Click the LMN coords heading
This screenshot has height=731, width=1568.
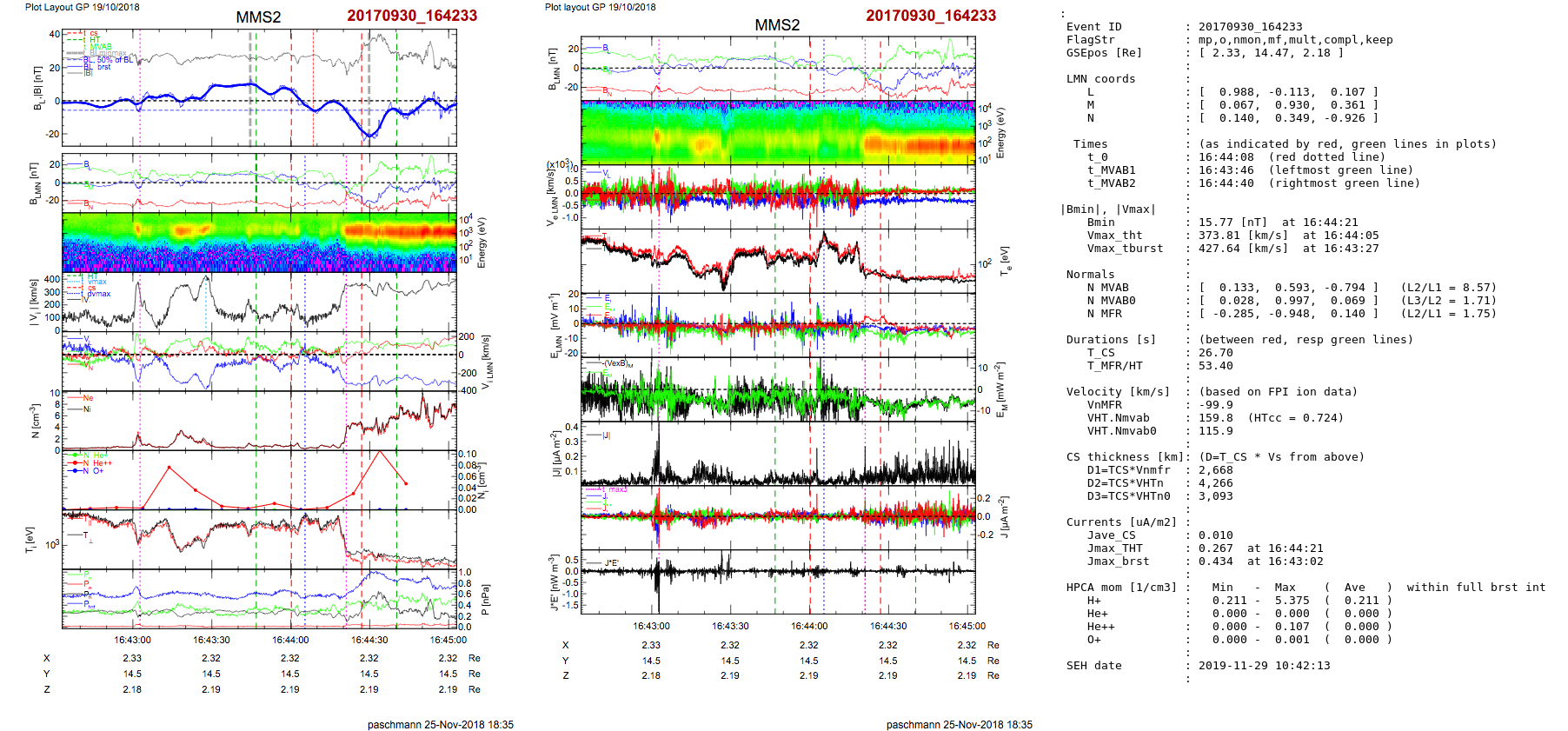click(x=1100, y=79)
